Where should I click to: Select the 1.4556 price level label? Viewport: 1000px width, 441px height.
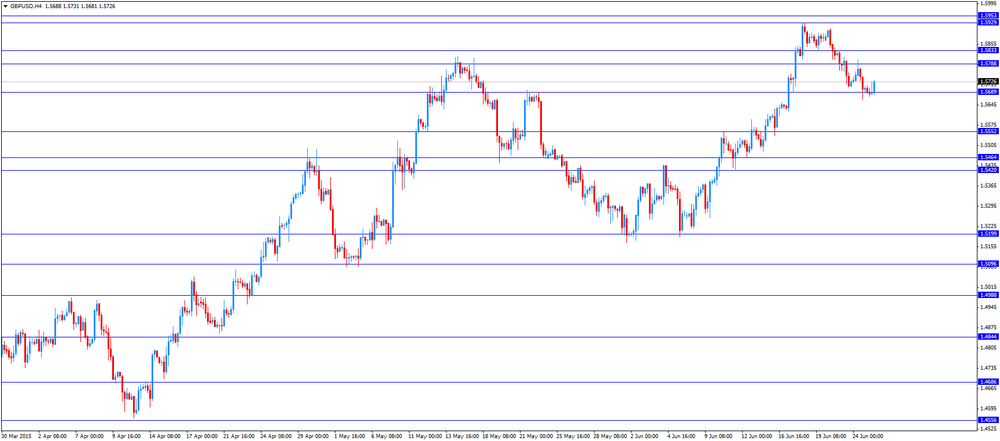(988, 420)
